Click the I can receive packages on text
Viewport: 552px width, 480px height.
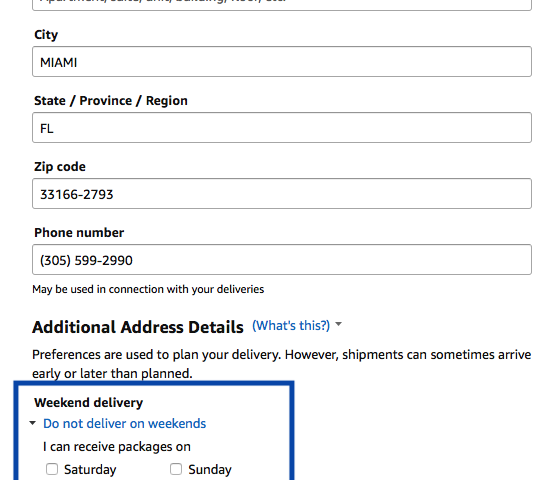click(x=117, y=447)
